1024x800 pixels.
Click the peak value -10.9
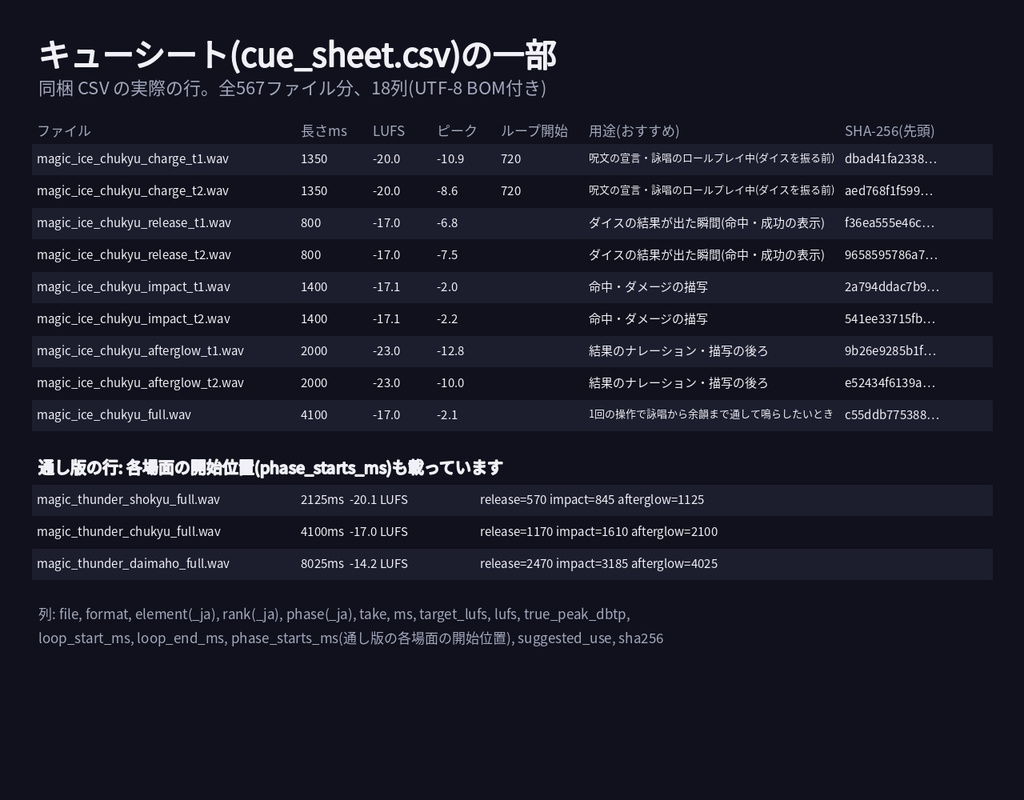(x=451, y=159)
